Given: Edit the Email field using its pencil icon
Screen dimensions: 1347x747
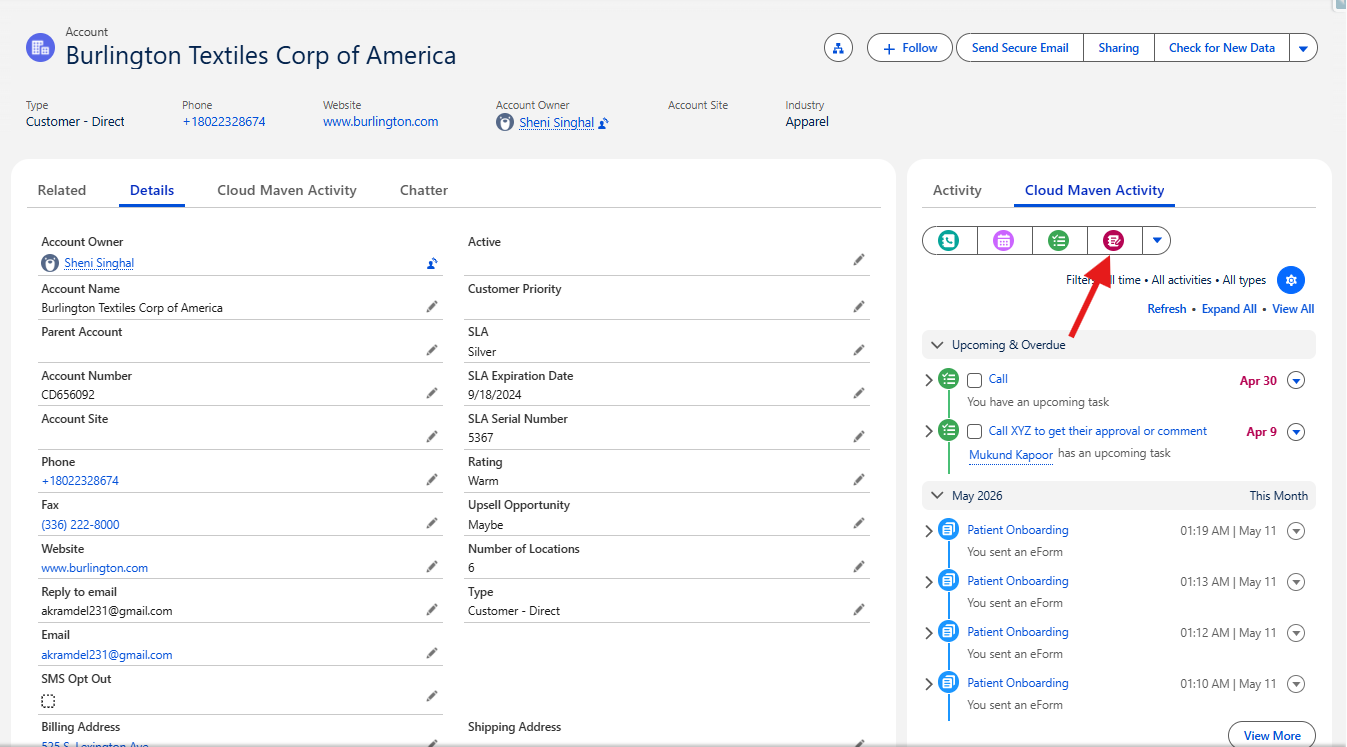Looking at the screenshot, I should click(432, 653).
